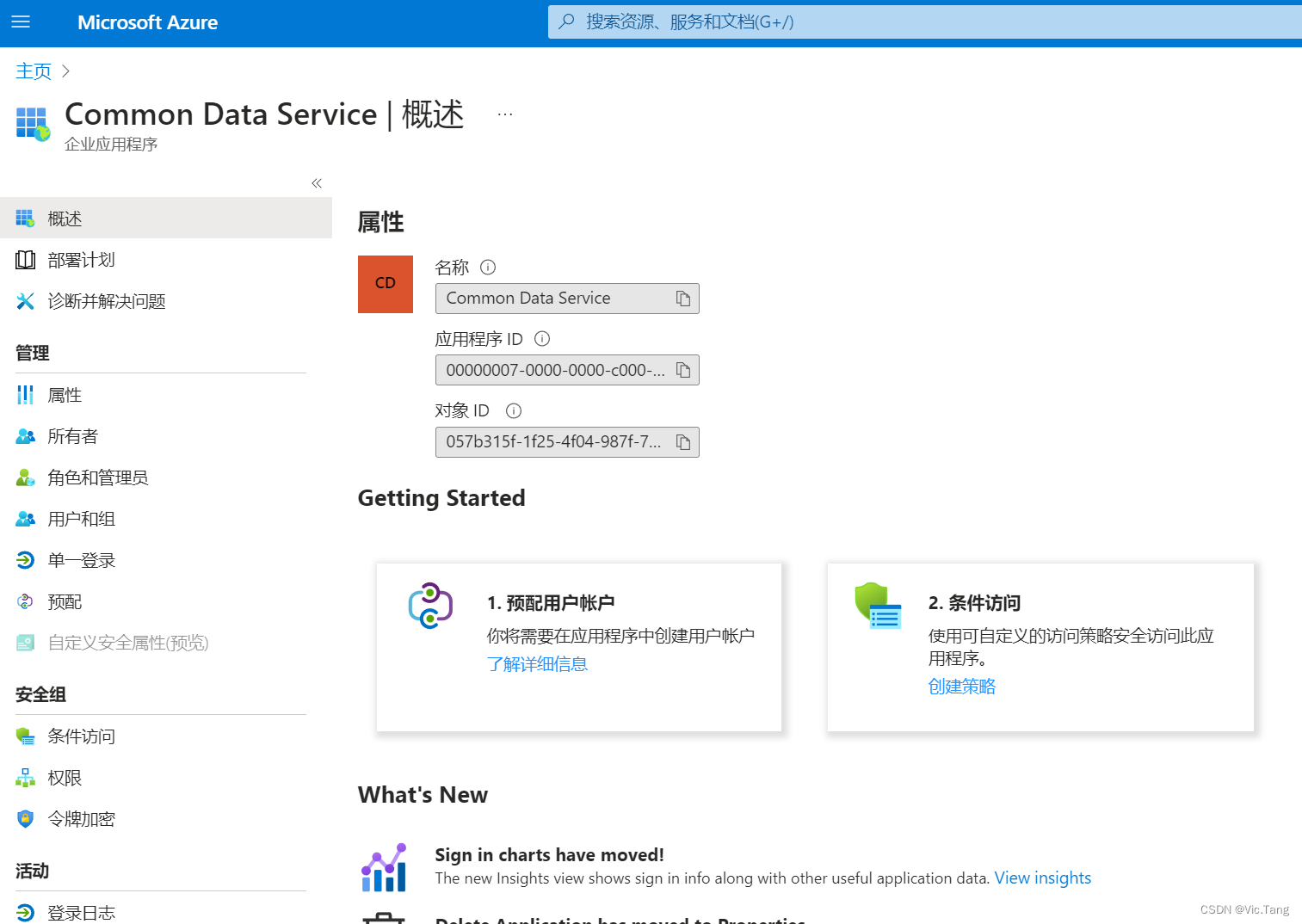This screenshot has height=924, width=1302.
Task: Click the 条件访问 card shield icon
Action: [x=878, y=606]
